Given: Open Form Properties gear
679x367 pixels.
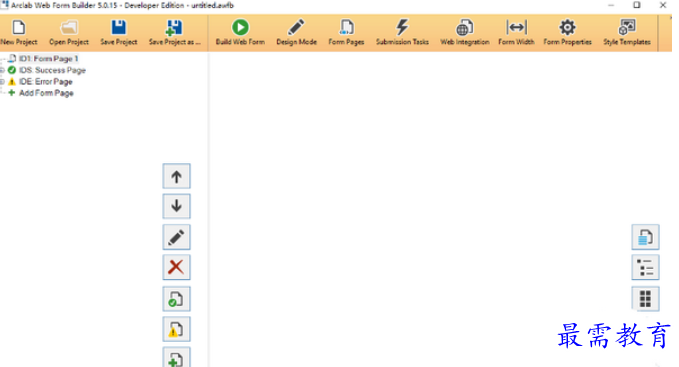Looking at the screenshot, I should (x=567, y=33).
